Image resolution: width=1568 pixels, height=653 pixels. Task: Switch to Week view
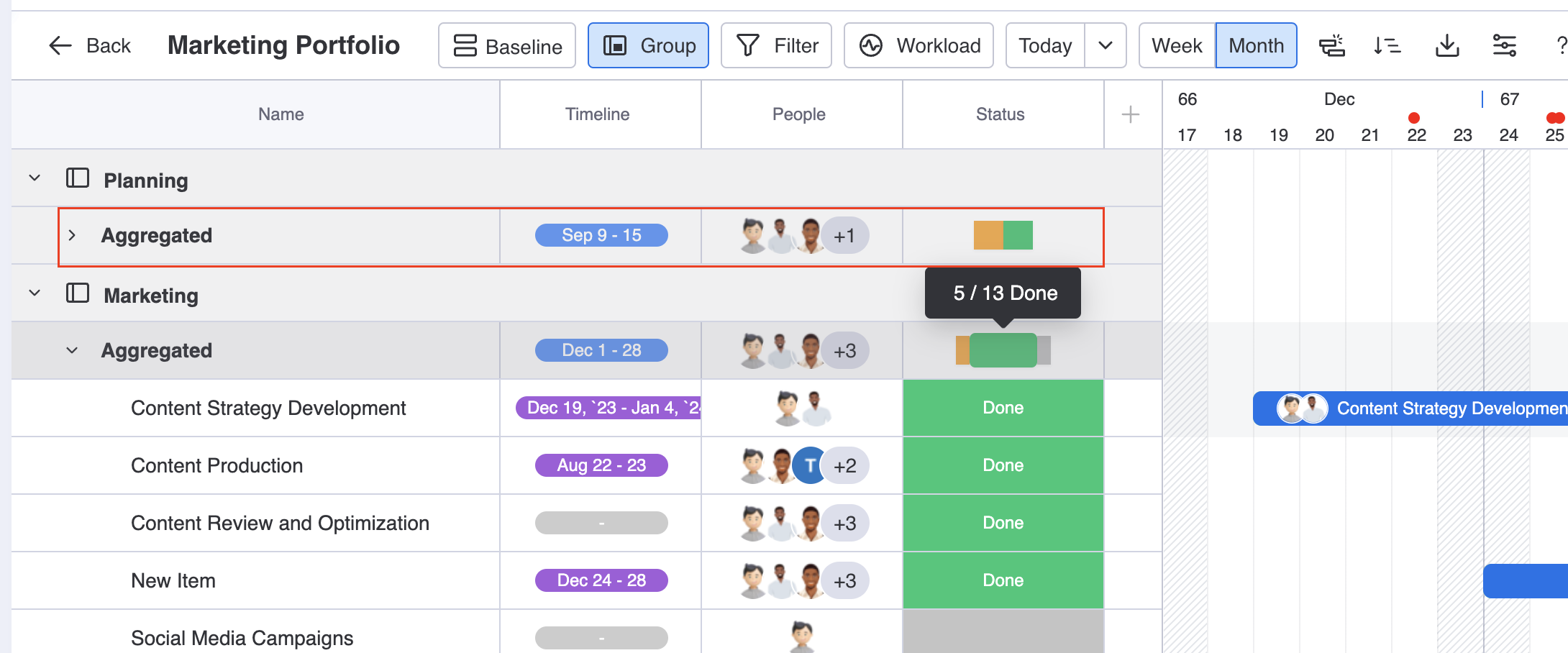(x=1177, y=46)
